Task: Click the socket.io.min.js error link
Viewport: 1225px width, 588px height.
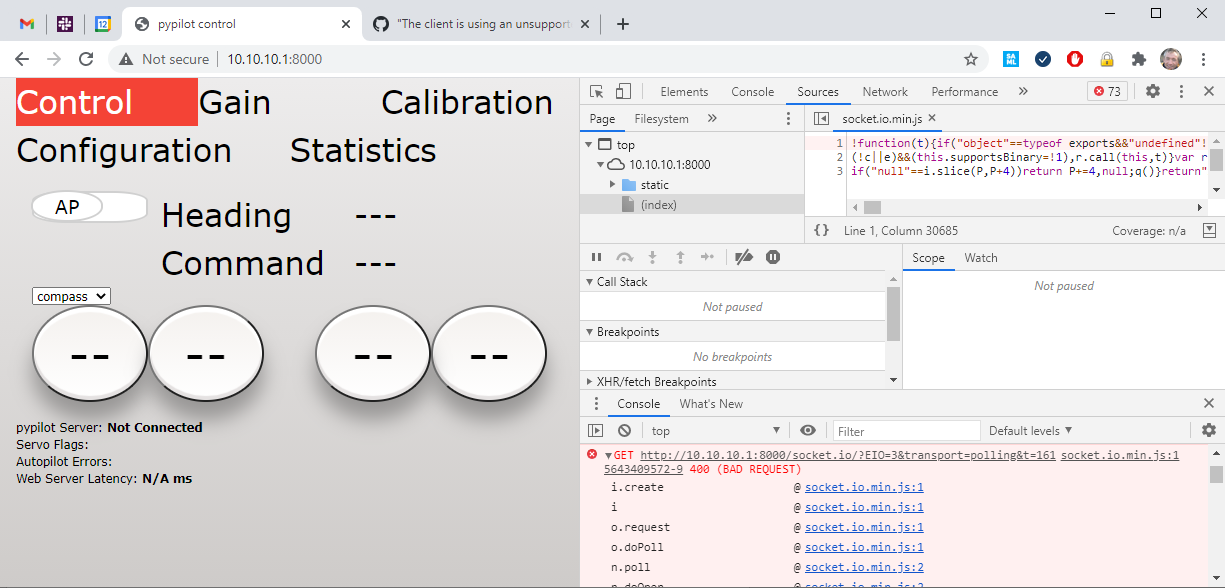Action: pos(1119,455)
